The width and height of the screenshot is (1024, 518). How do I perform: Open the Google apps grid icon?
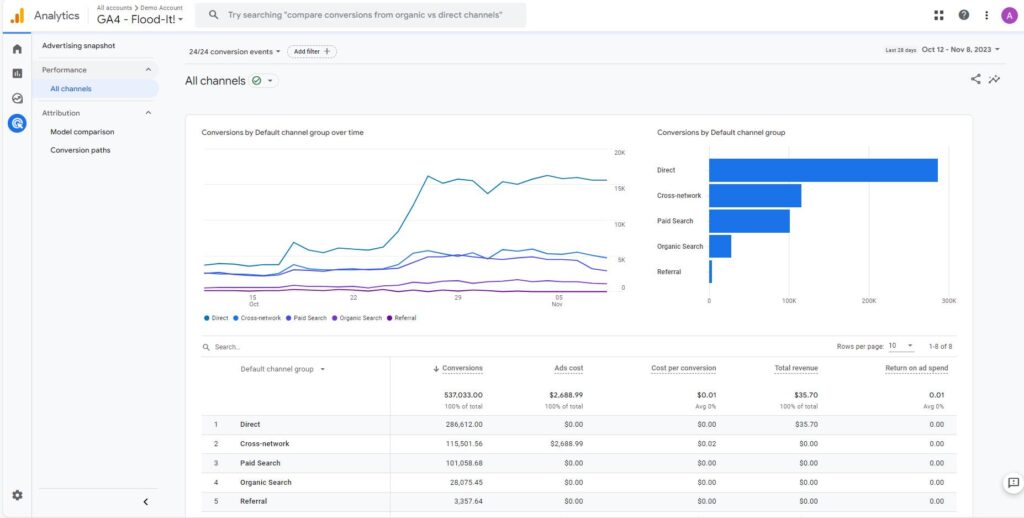pyautogui.click(x=939, y=15)
